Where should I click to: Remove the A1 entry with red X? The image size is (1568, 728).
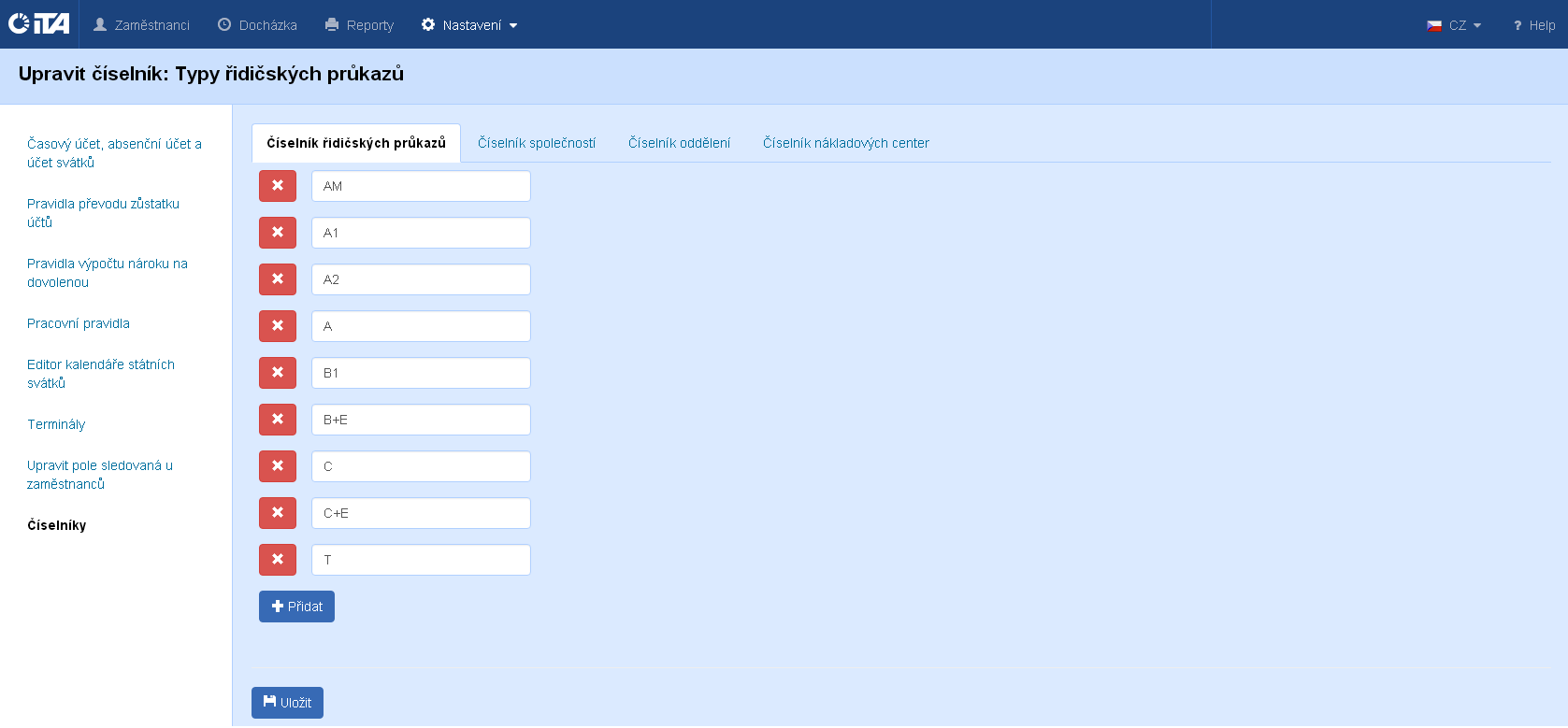click(278, 233)
